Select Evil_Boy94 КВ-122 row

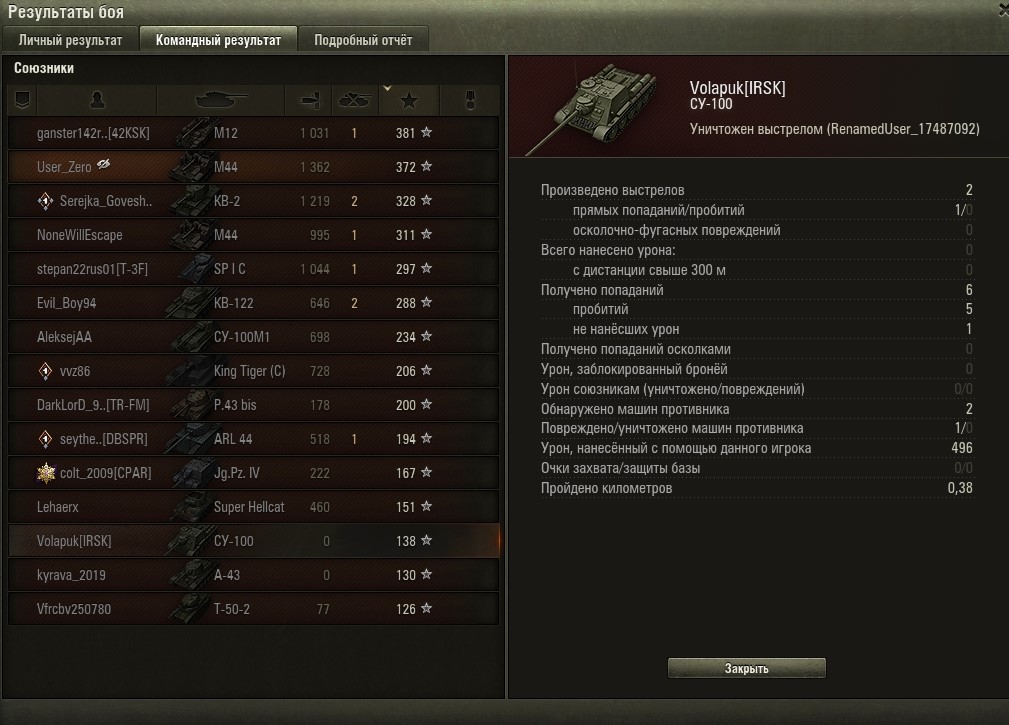(x=254, y=303)
